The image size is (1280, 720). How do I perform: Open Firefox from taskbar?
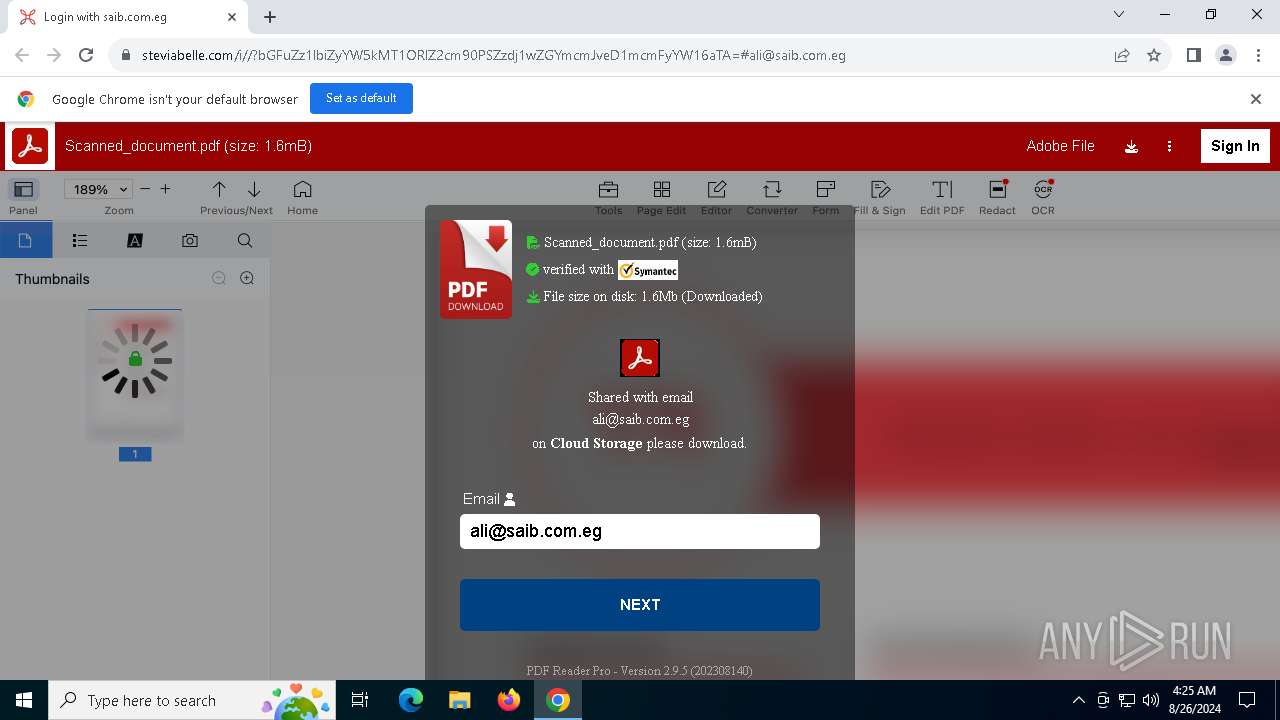point(509,700)
